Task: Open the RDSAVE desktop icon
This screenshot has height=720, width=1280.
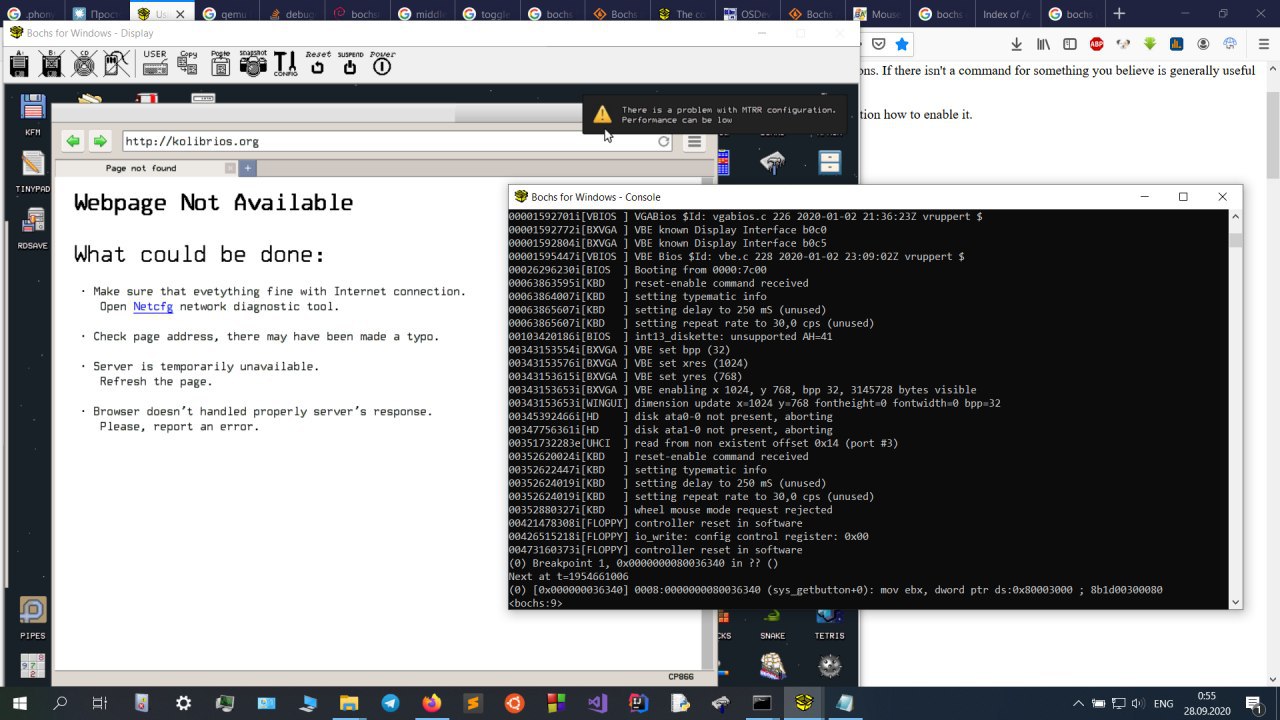Action: [x=33, y=228]
